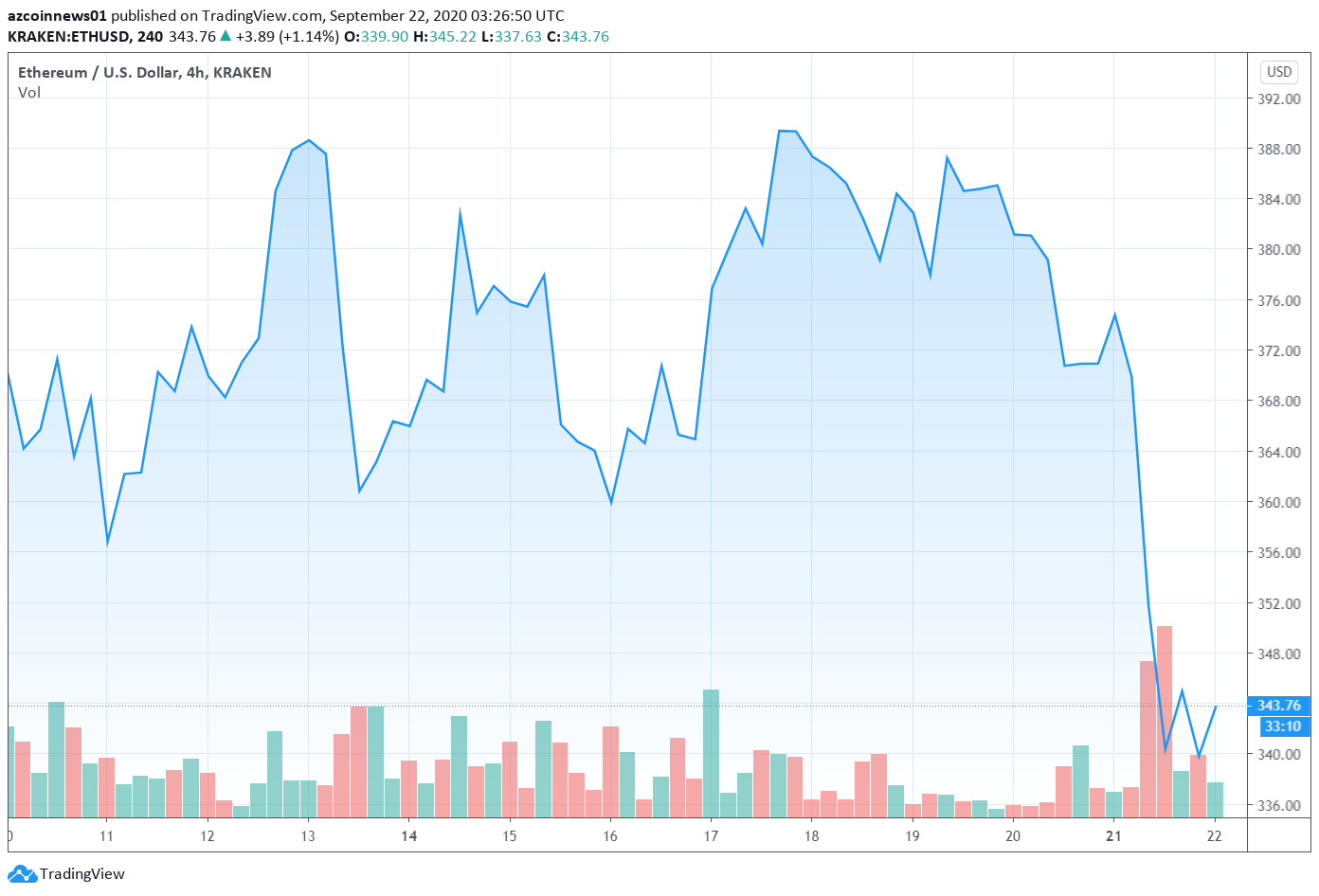
Task: Select the USD label on the price scale
Action: point(1278,71)
